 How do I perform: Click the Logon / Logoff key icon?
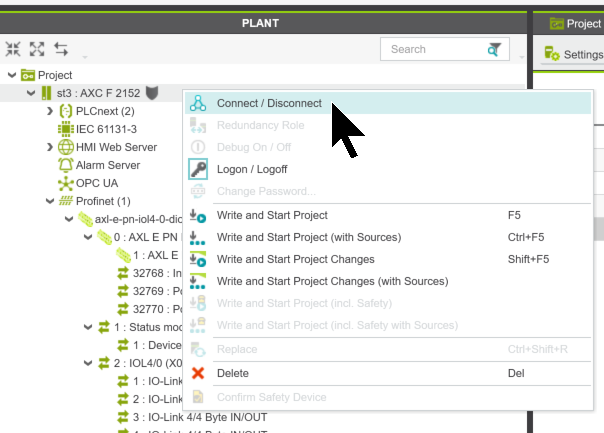[198, 169]
